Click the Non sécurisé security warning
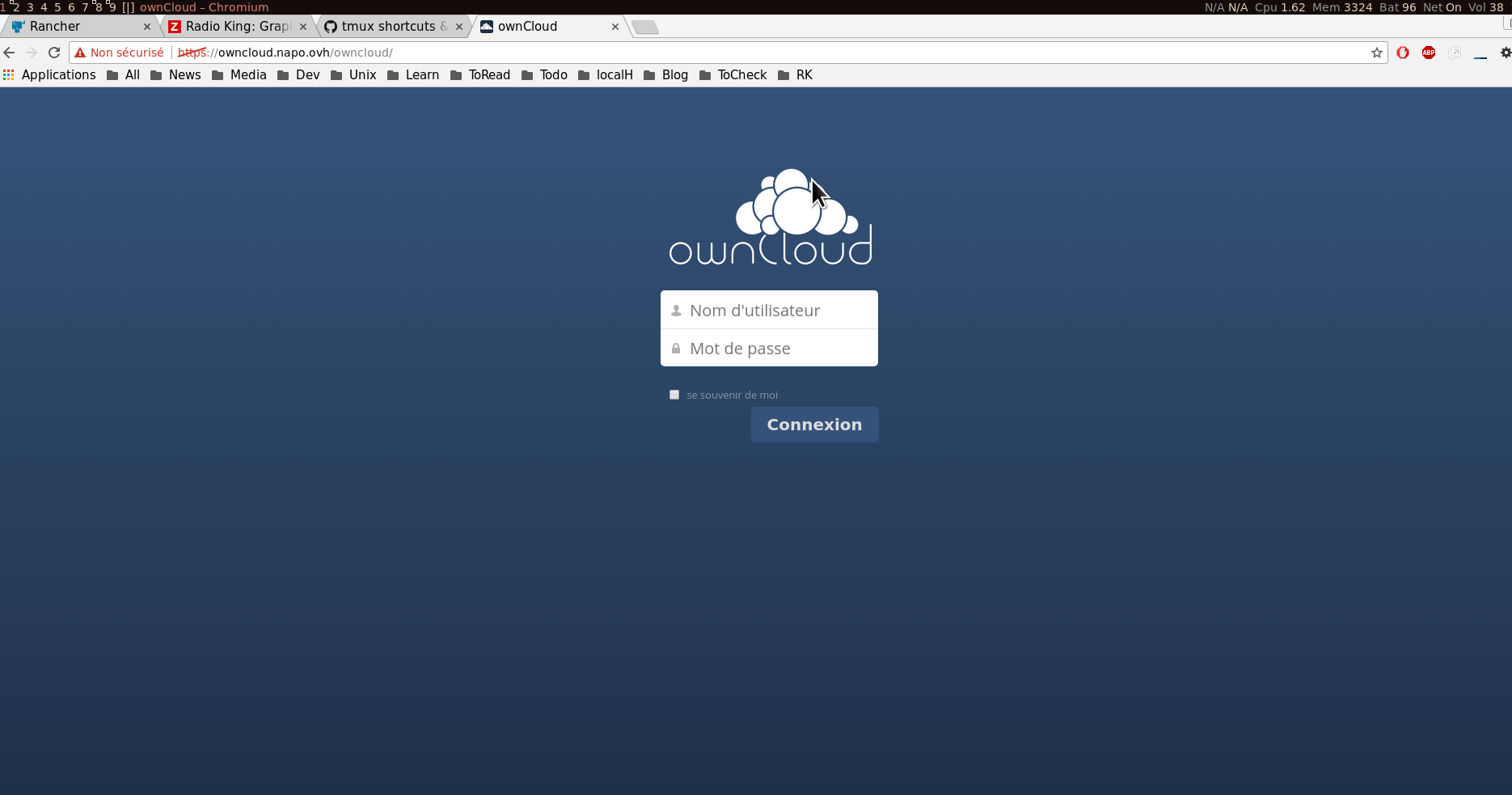 point(120,53)
